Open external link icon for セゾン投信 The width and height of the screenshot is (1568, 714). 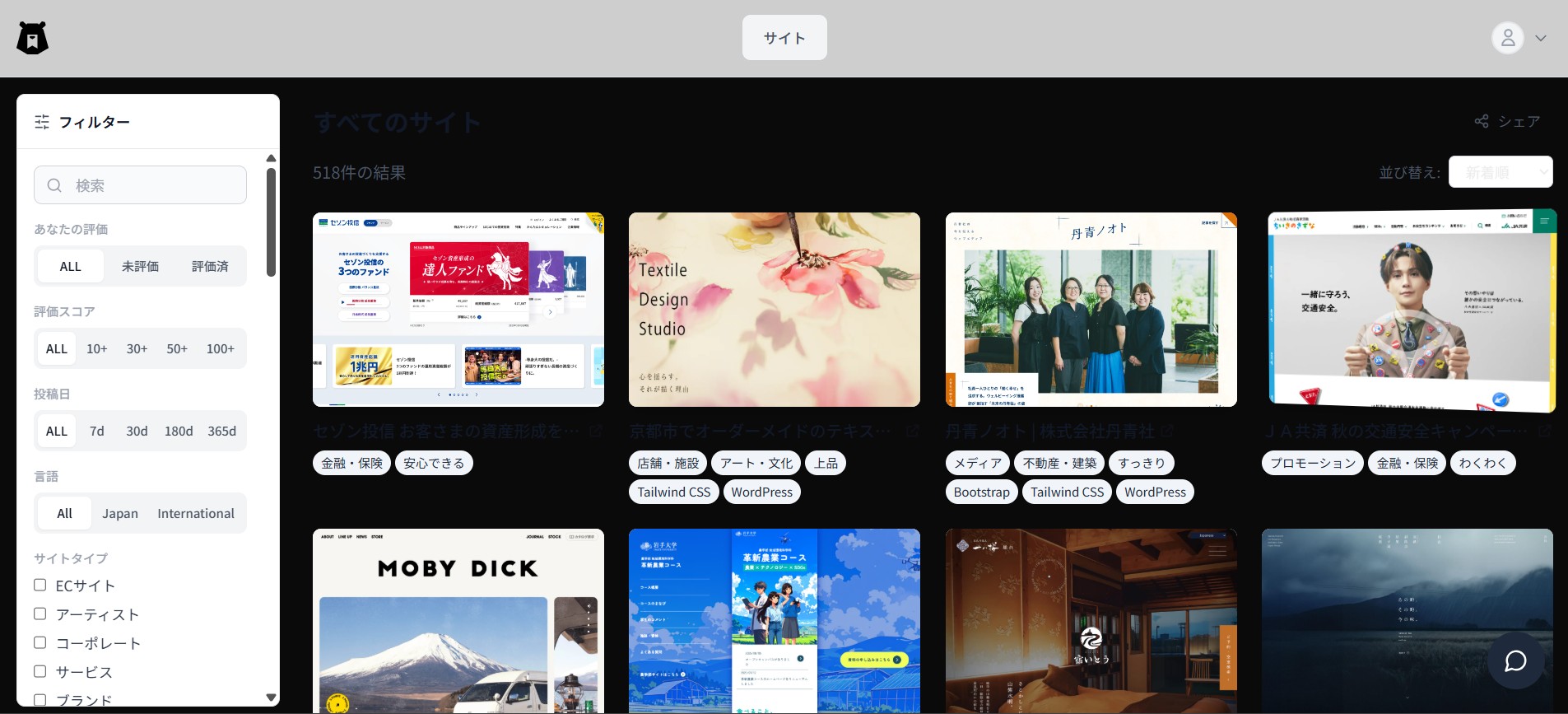(x=596, y=431)
